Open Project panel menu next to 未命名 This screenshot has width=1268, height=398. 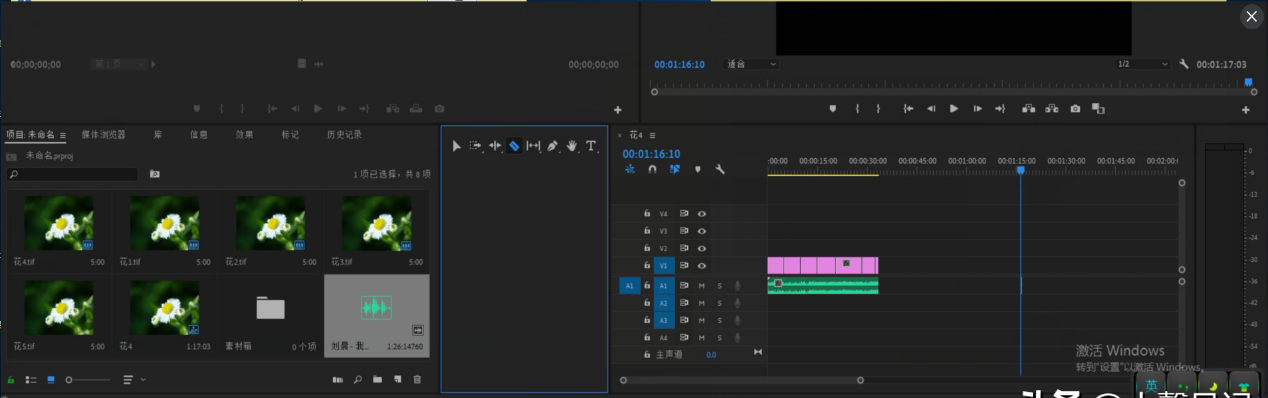[x=62, y=134]
